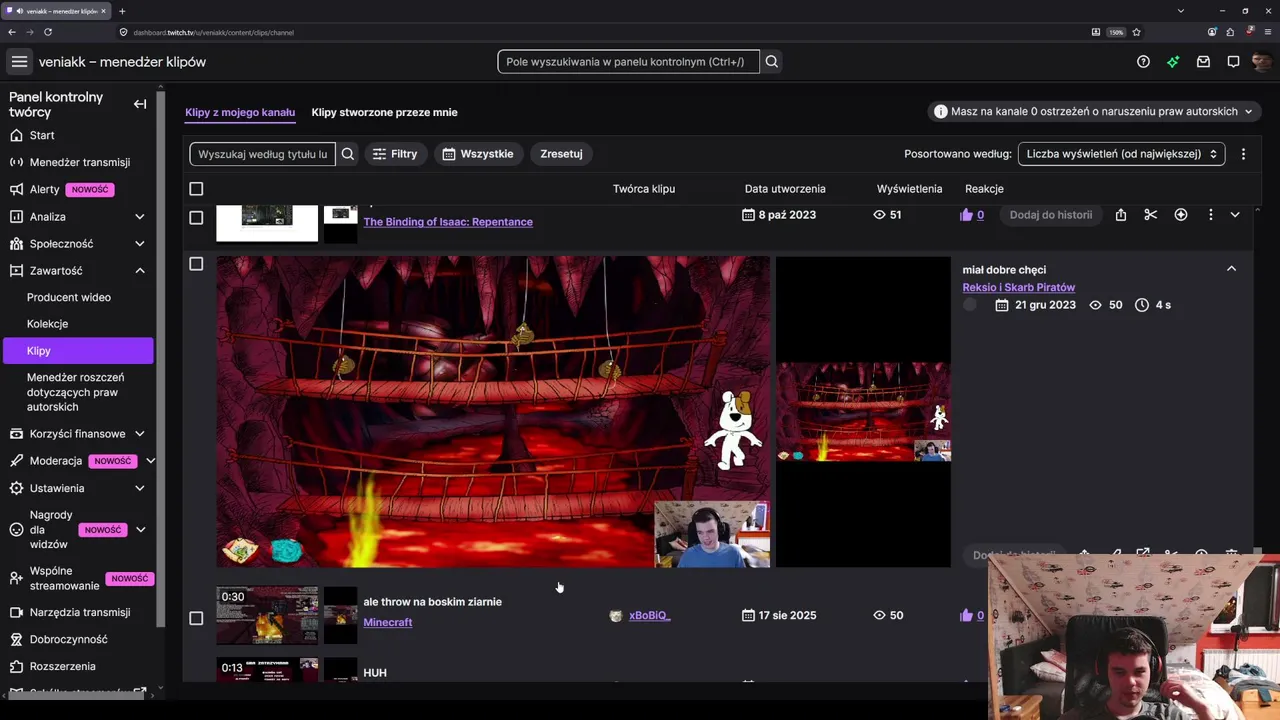The height and width of the screenshot is (720, 1280).
Task: Select the miał dobre chęci clip checkbox
Action: [196, 264]
